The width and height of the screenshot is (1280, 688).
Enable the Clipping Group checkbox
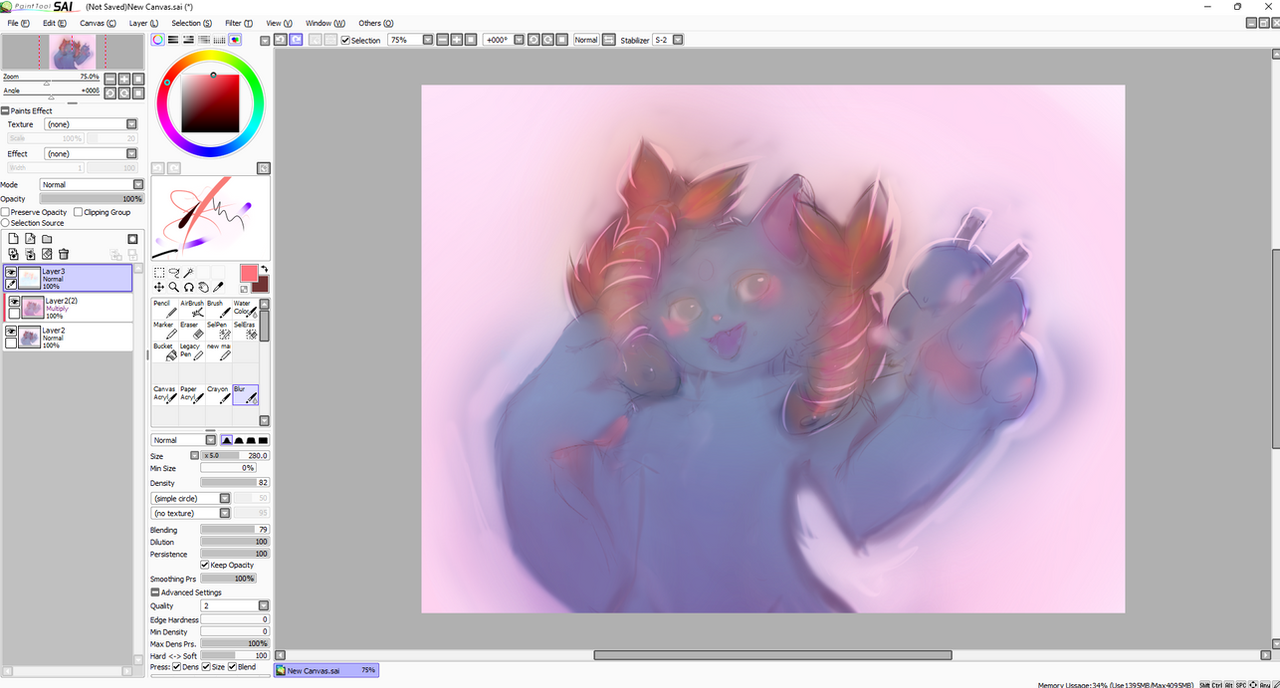click(77, 212)
